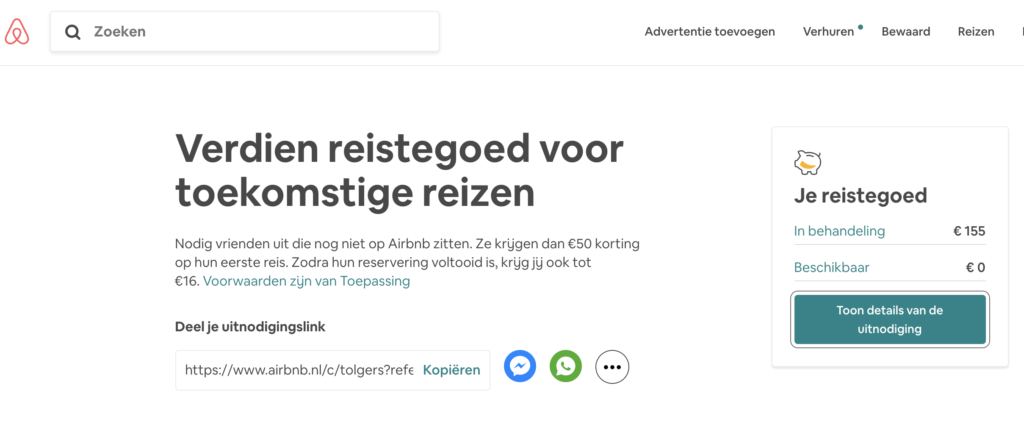The image size is (1024, 433).
Task: Select the invitation link URL field
Action: click(x=299, y=370)
